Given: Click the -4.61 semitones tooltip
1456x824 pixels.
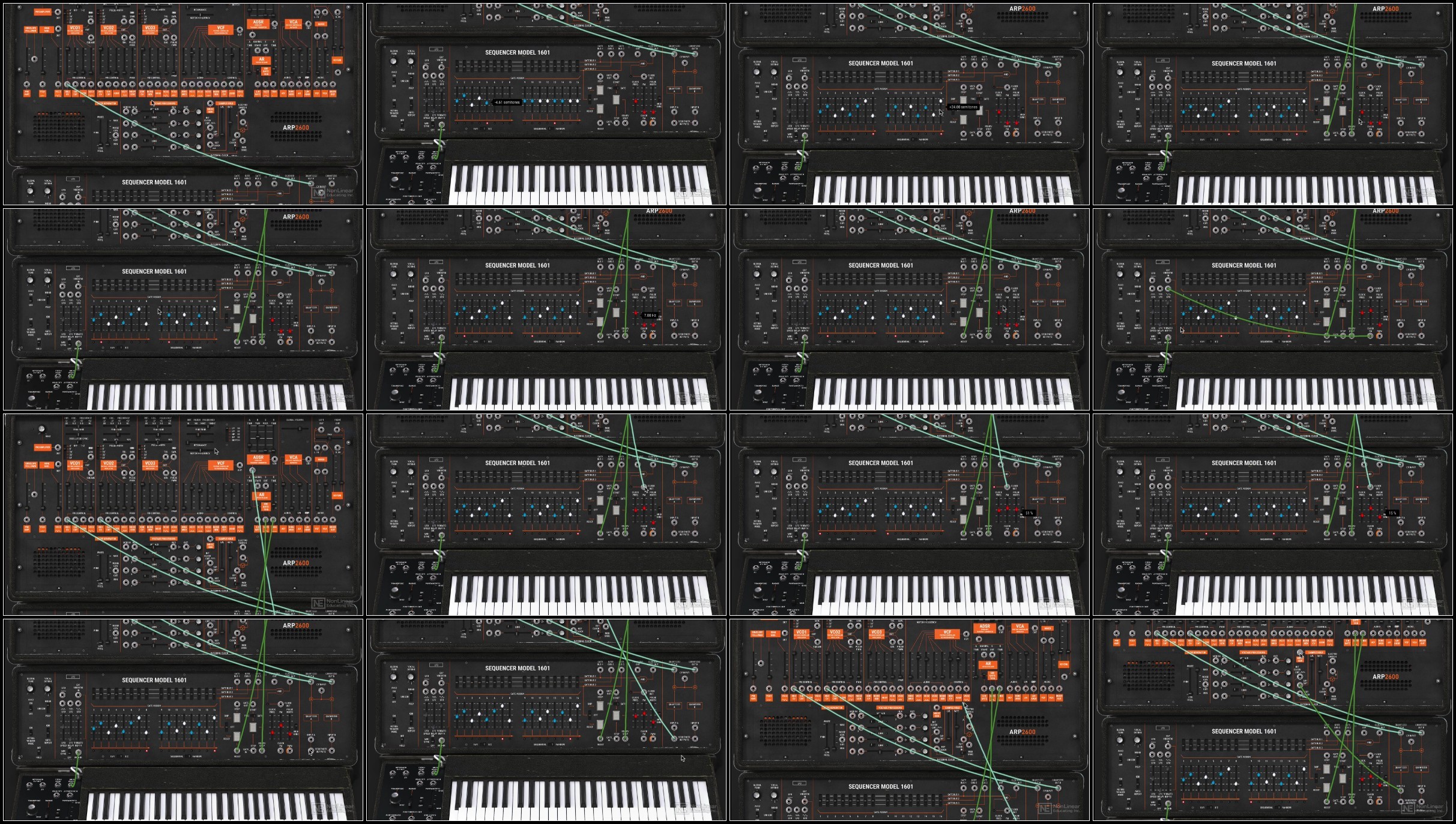Looking at the screenshot, I should pos(507,103).
